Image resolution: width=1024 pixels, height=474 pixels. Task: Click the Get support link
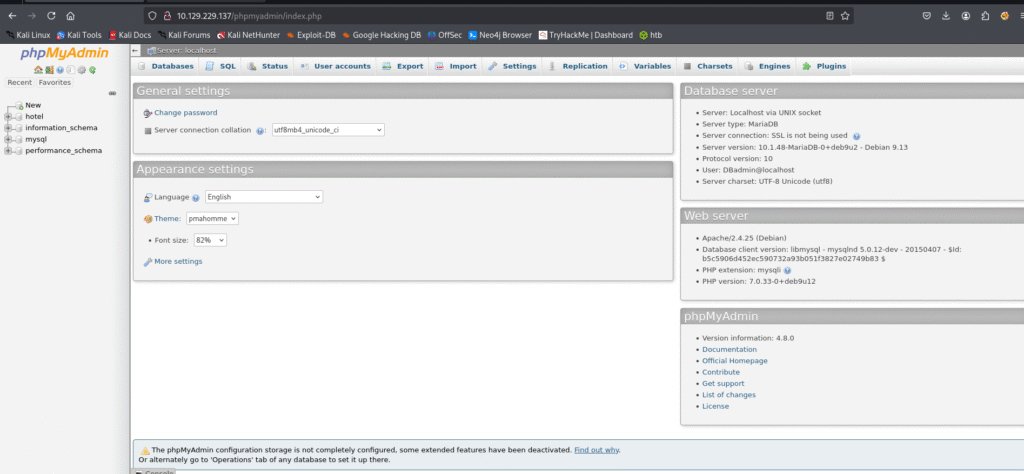tap(723, 384)
